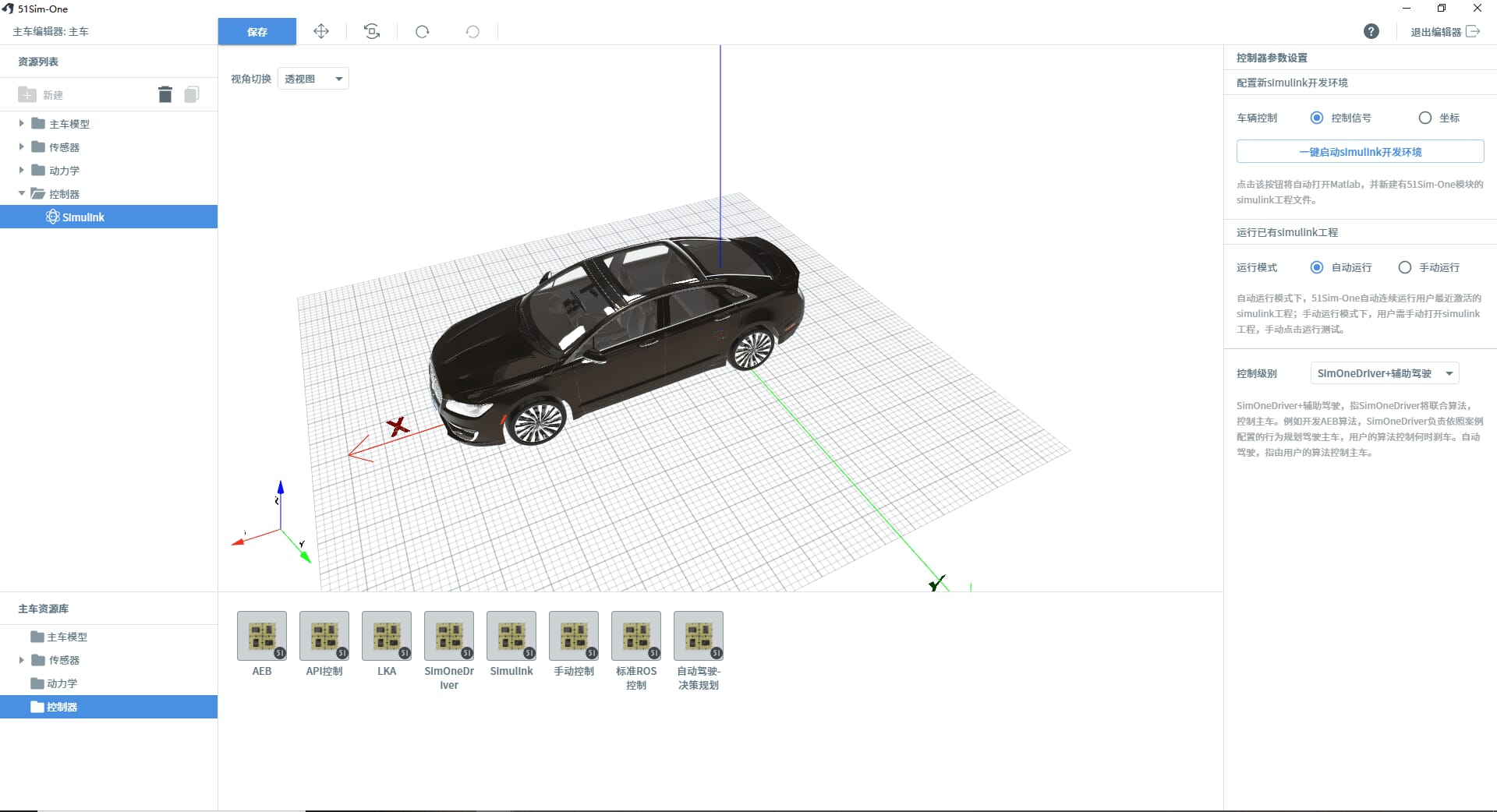Click the redo circular arrow icon
Viewport: 1497px width, 812px height.
click(422, 32)
